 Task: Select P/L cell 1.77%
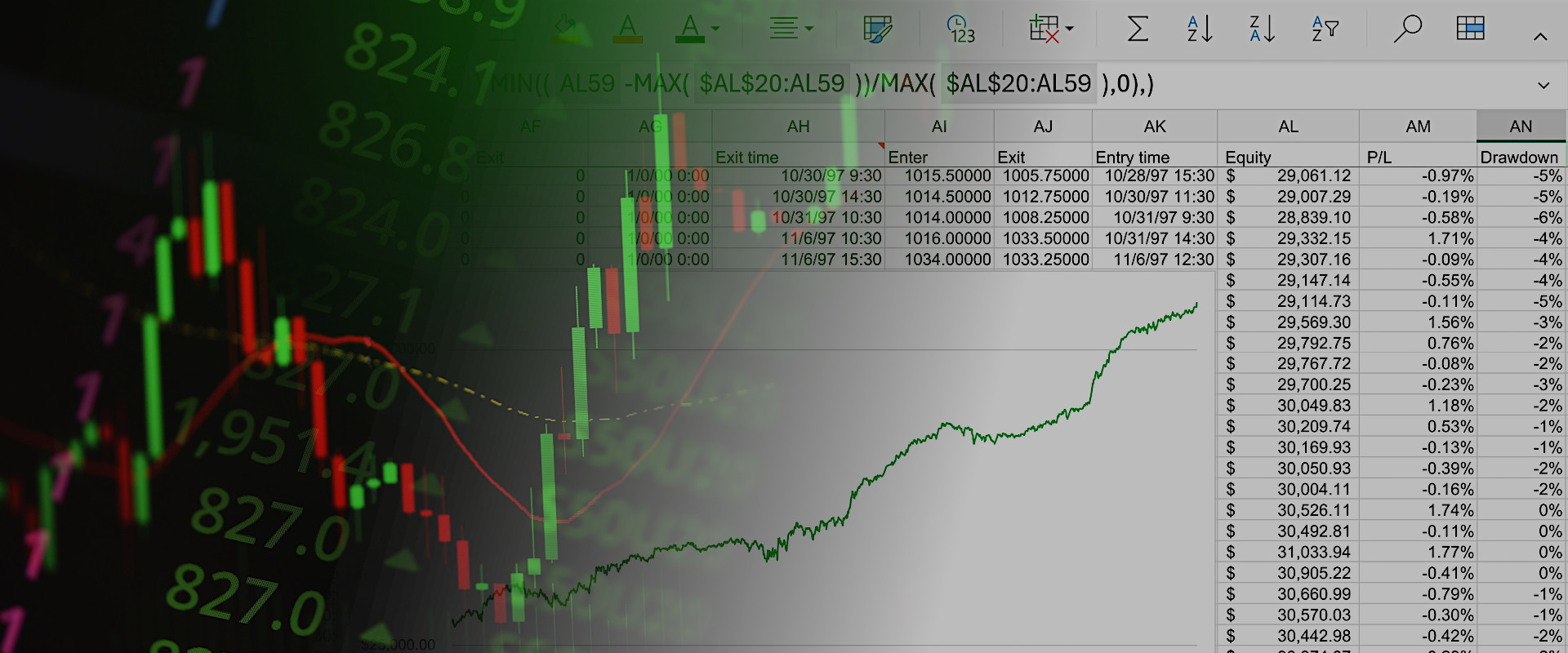pyautogui.click(x=1418, y=552)
